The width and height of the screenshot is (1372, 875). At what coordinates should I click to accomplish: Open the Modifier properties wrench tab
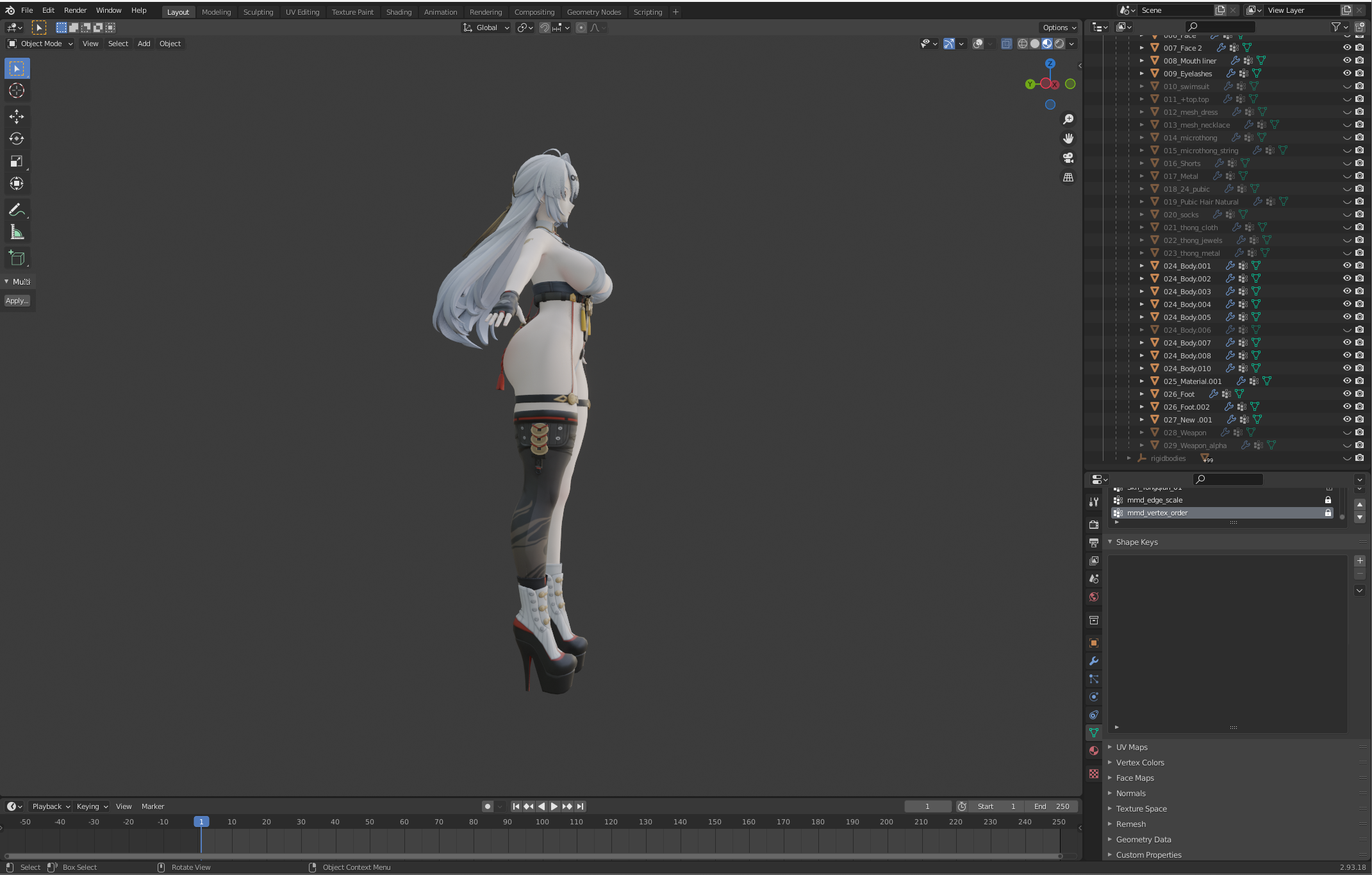pos(1094,661)
